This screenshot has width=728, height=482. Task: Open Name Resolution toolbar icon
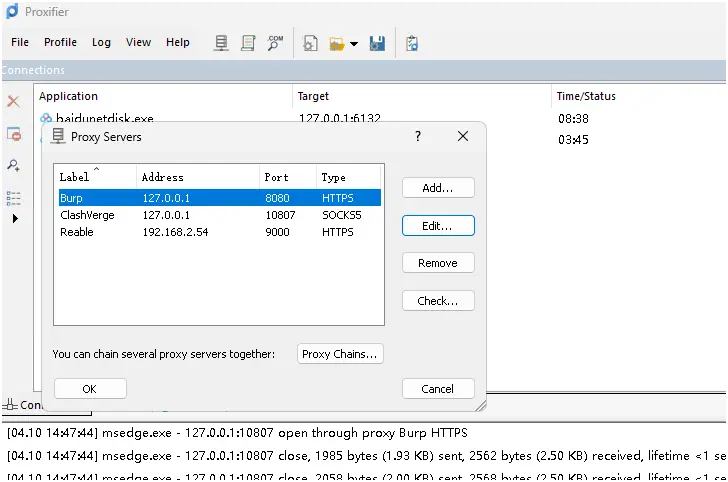click(x=275, y=43)
